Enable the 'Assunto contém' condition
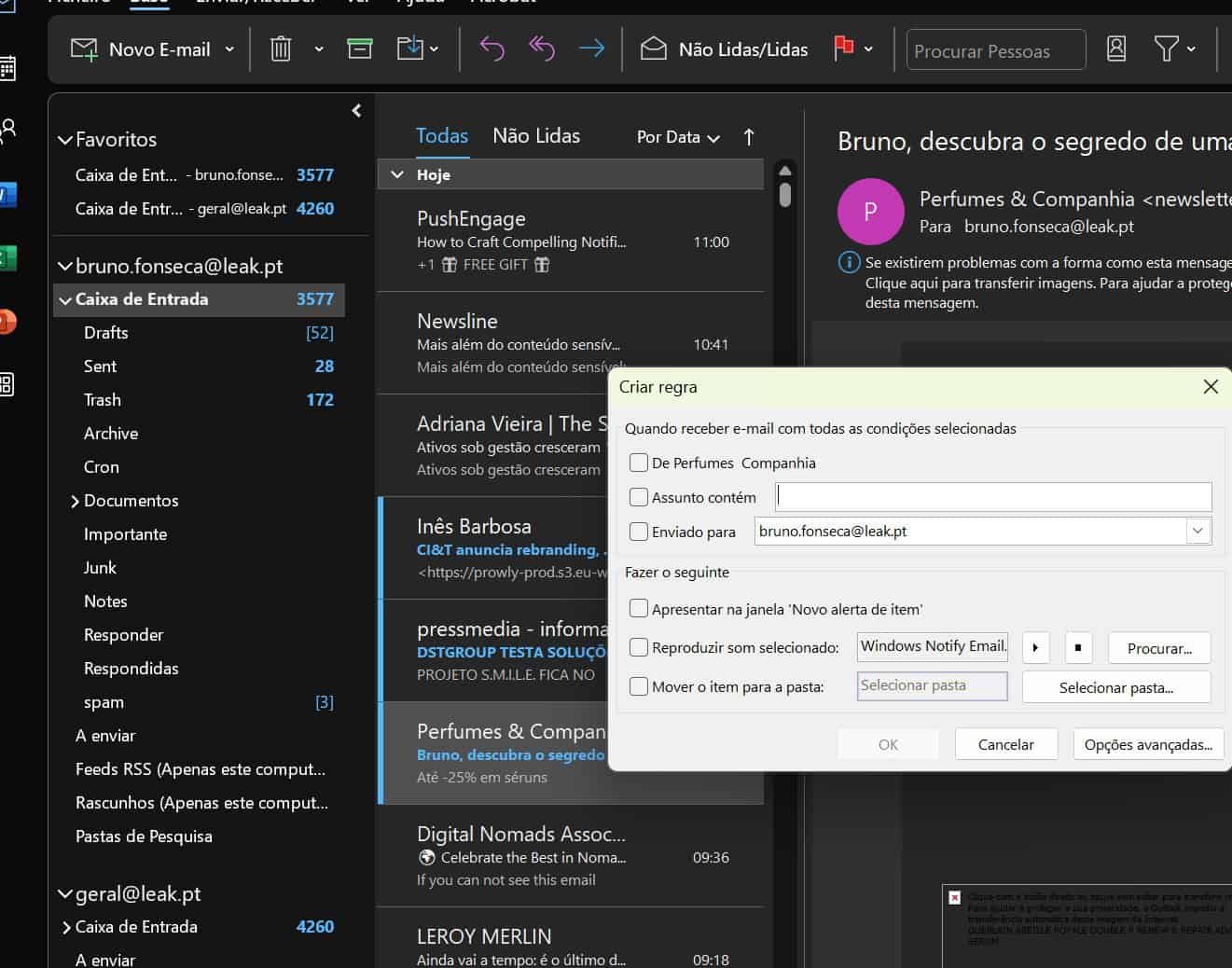Image resolution: width=1232 pixels, height=968 pixels. pos(639,496)
